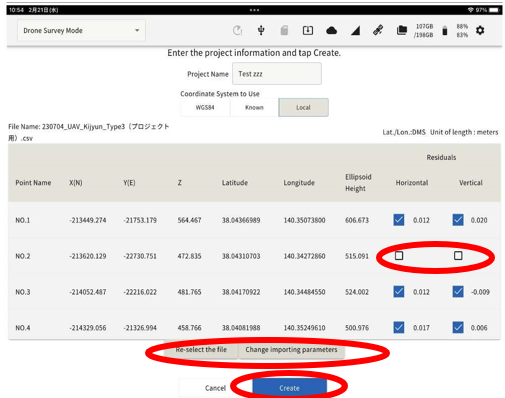Tap the NO.4 point name cell
The image size is (505, 398).
(x=23, y=328)
